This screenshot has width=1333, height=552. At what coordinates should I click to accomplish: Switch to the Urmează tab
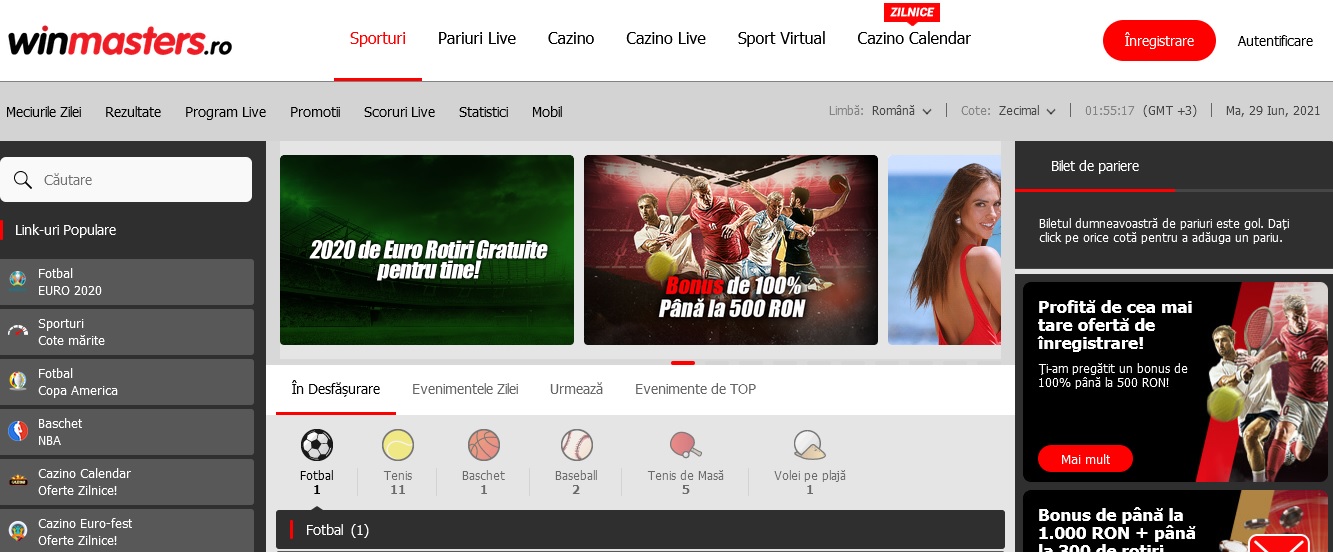[x=577, y=389]
